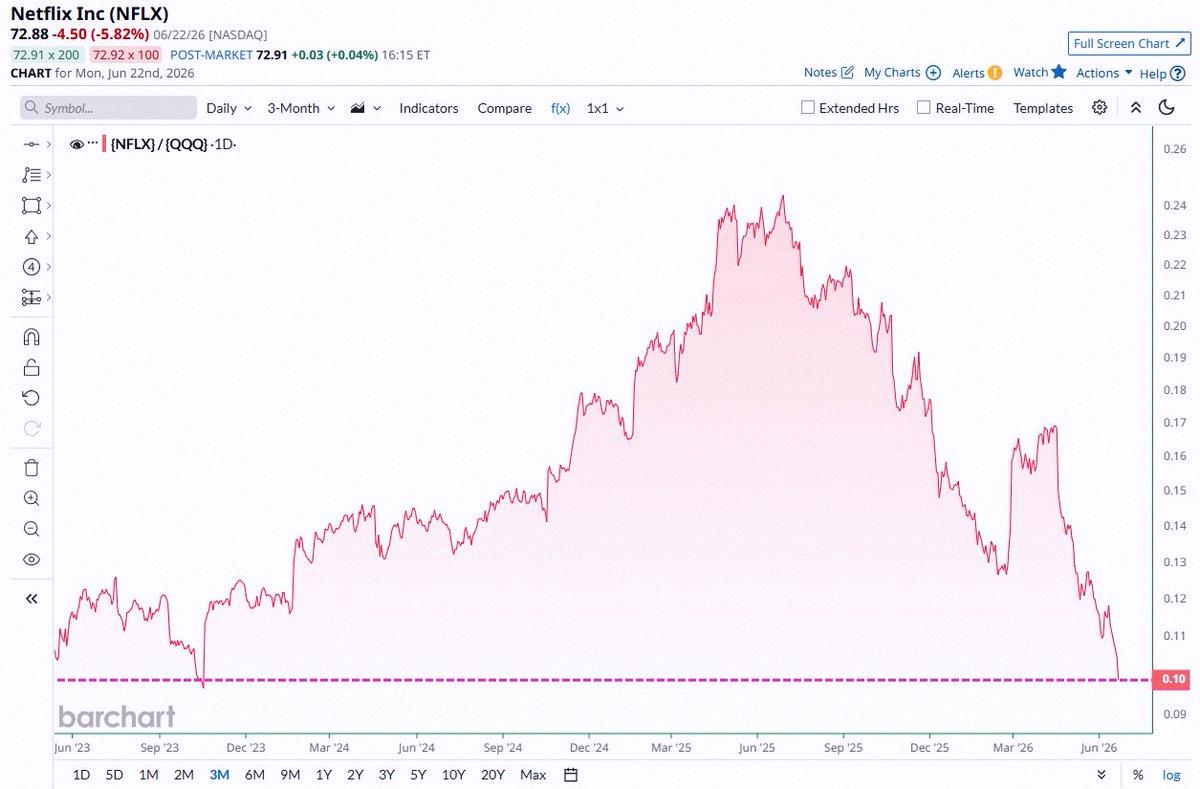The width and height of the screenshot is (1200, 789).
Task: Open the Indicators menu
Action: click(429, 108)
